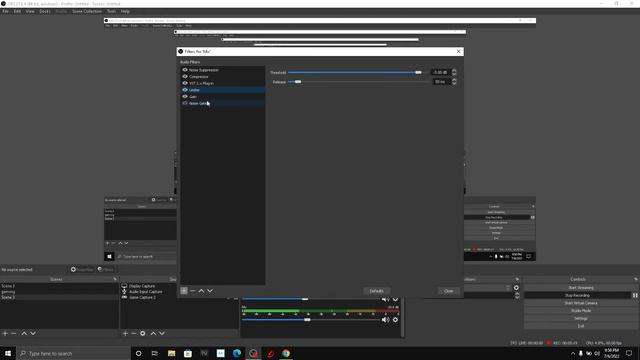Image resolution: width=640 pixels, height=360 pixels.
Task: Toggle Compressor filter visibility eye
Action: pos(185,76)
